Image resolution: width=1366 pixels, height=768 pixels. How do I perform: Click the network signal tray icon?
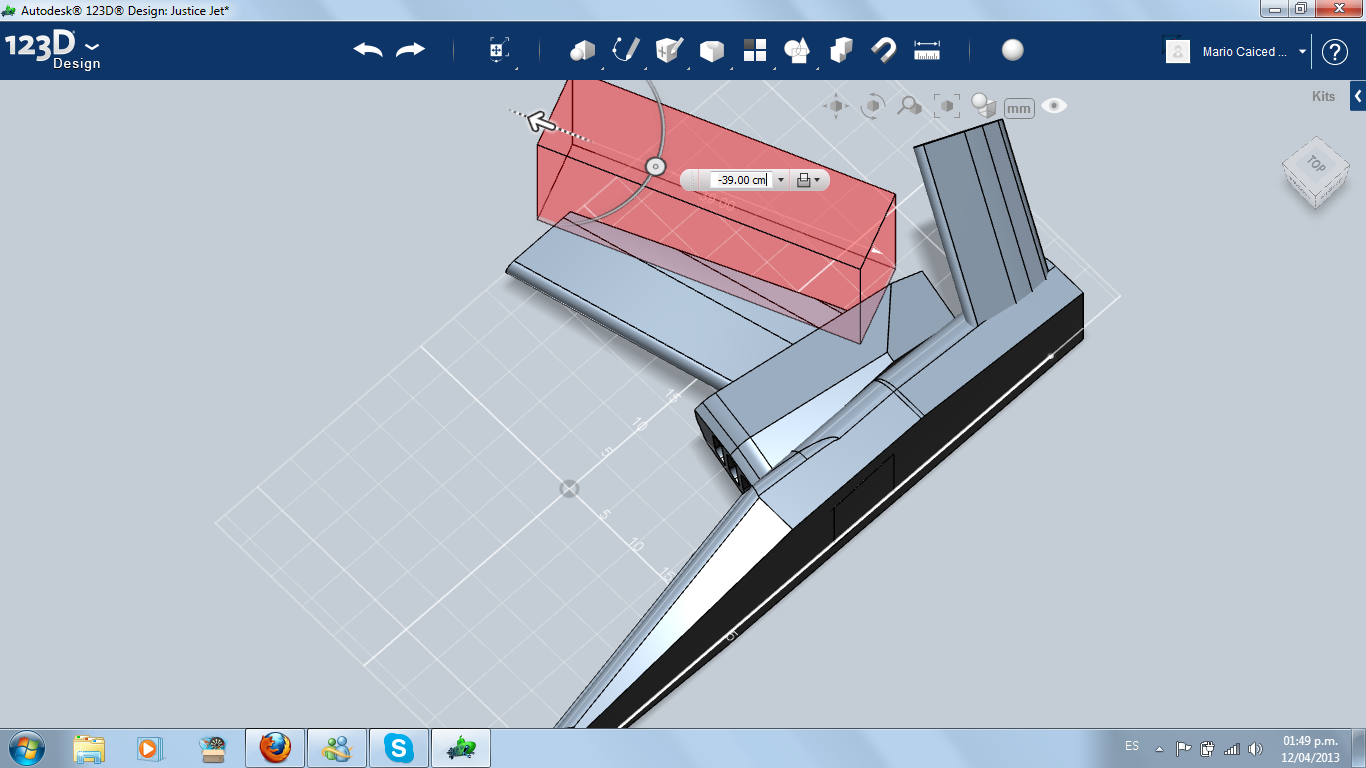1231,748
